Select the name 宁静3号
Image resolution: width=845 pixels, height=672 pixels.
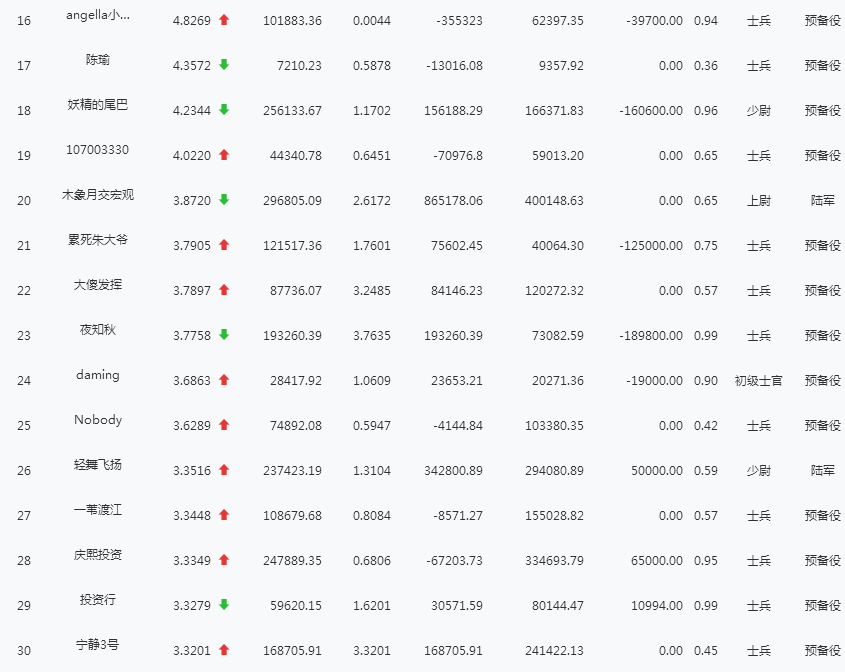(x=98, y=645)
